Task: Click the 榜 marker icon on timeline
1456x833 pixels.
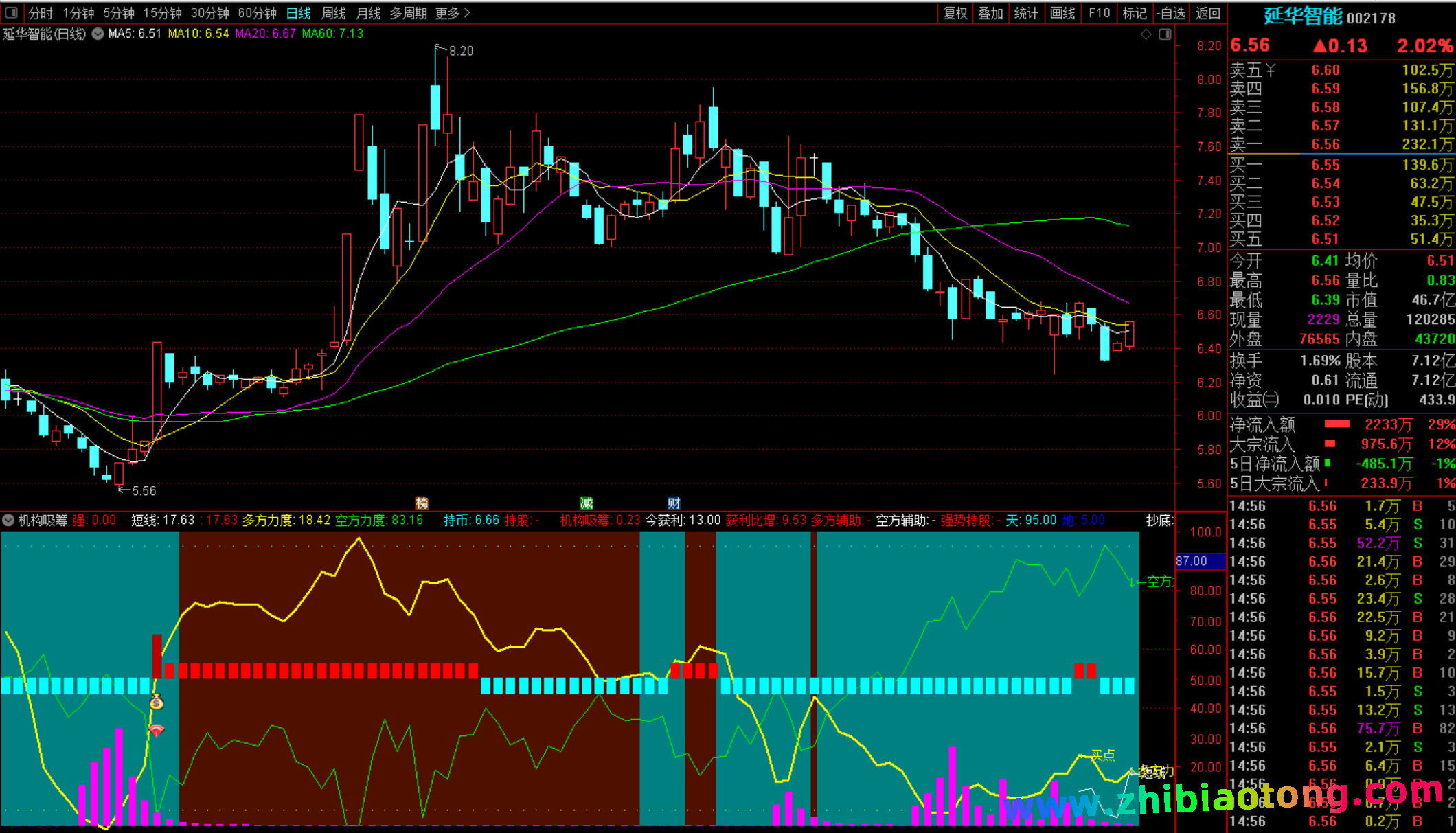Action: pyautogui.click(x=422, y=503)
